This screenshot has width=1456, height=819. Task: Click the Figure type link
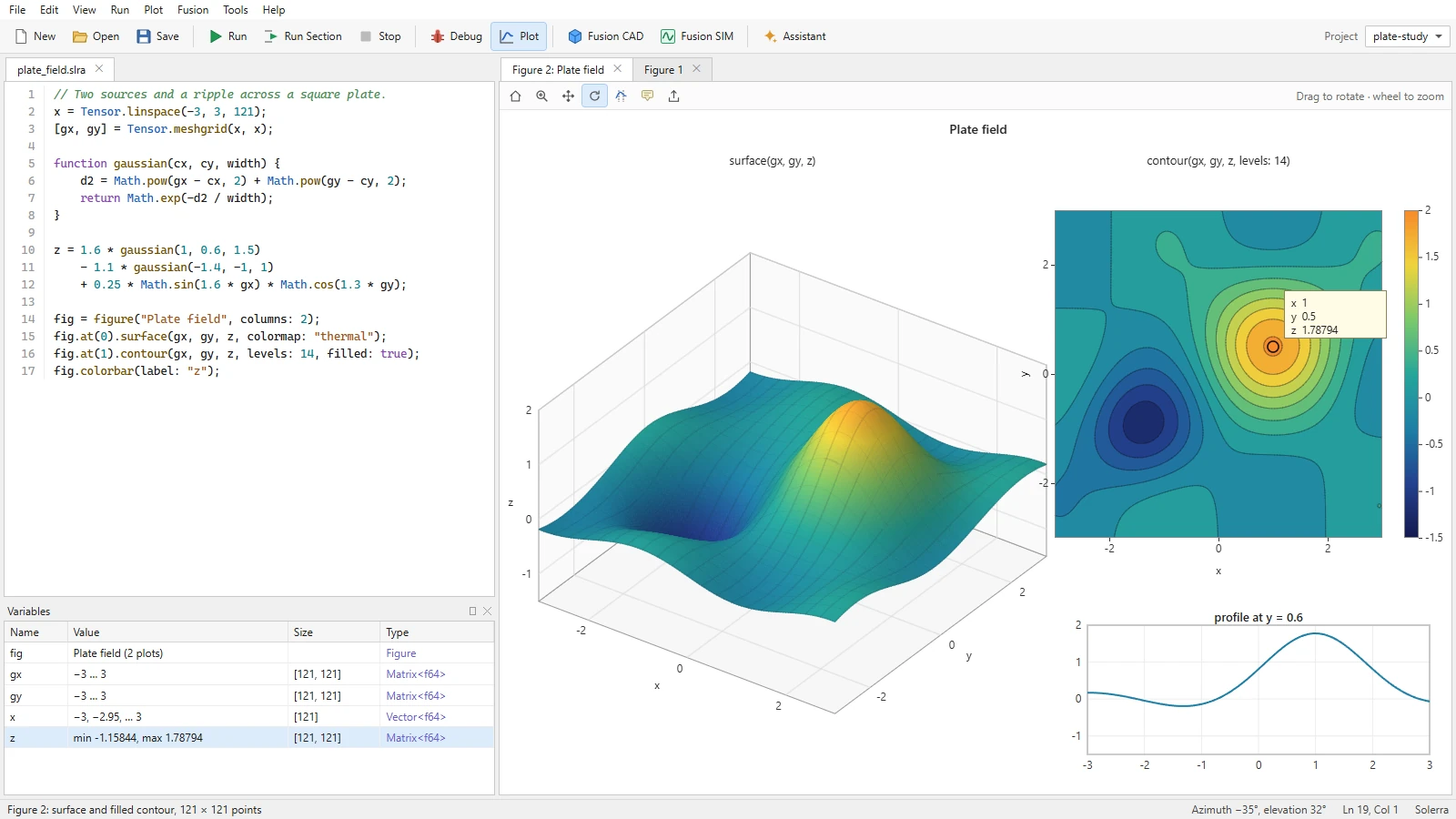click(x=400, y=653)
